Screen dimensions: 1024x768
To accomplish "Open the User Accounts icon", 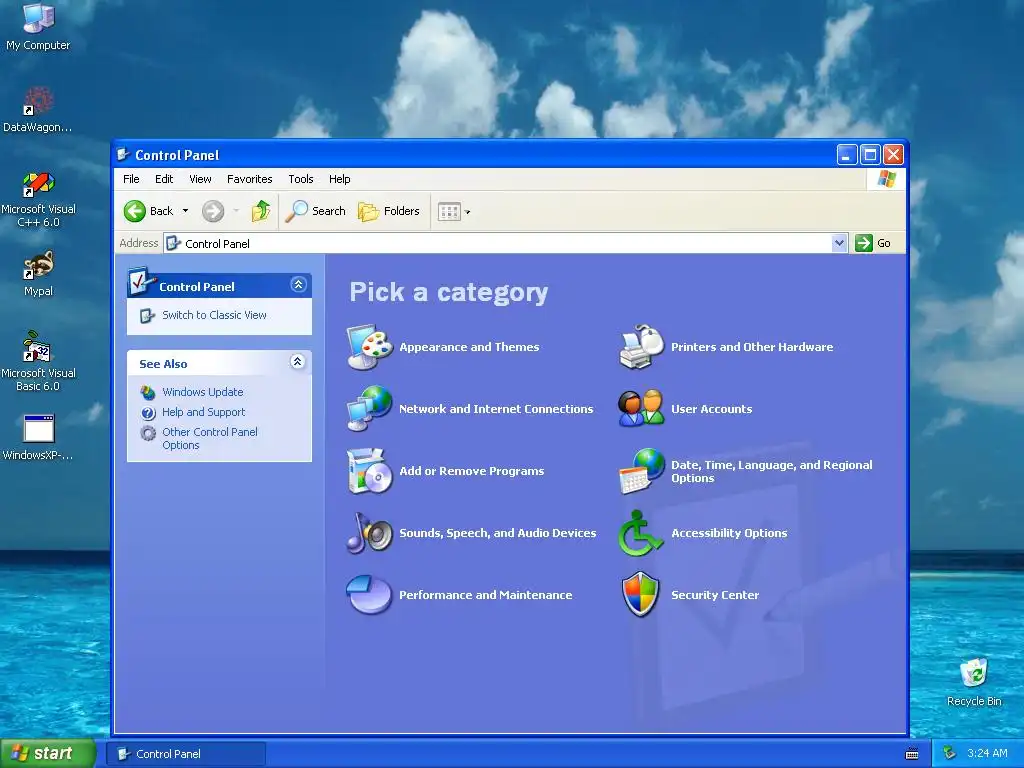I will pyautogui.click(x=641, y=409).
